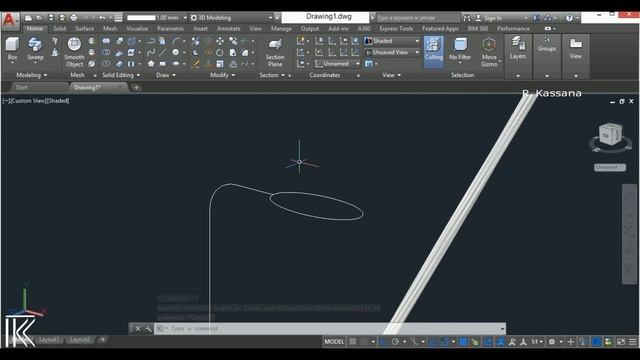Click the ViewCube in drawing area
Viewport: 640px width, 360px height.
611,134
